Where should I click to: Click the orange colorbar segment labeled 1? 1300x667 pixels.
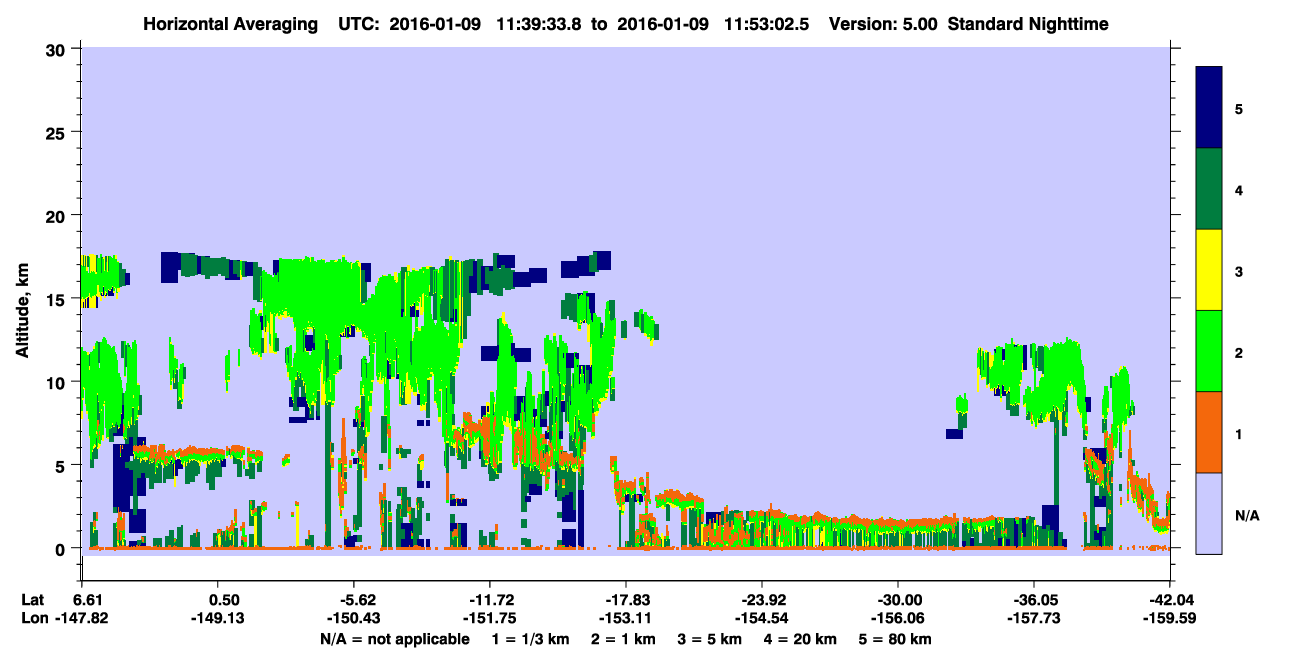(x=1209, y=432)
